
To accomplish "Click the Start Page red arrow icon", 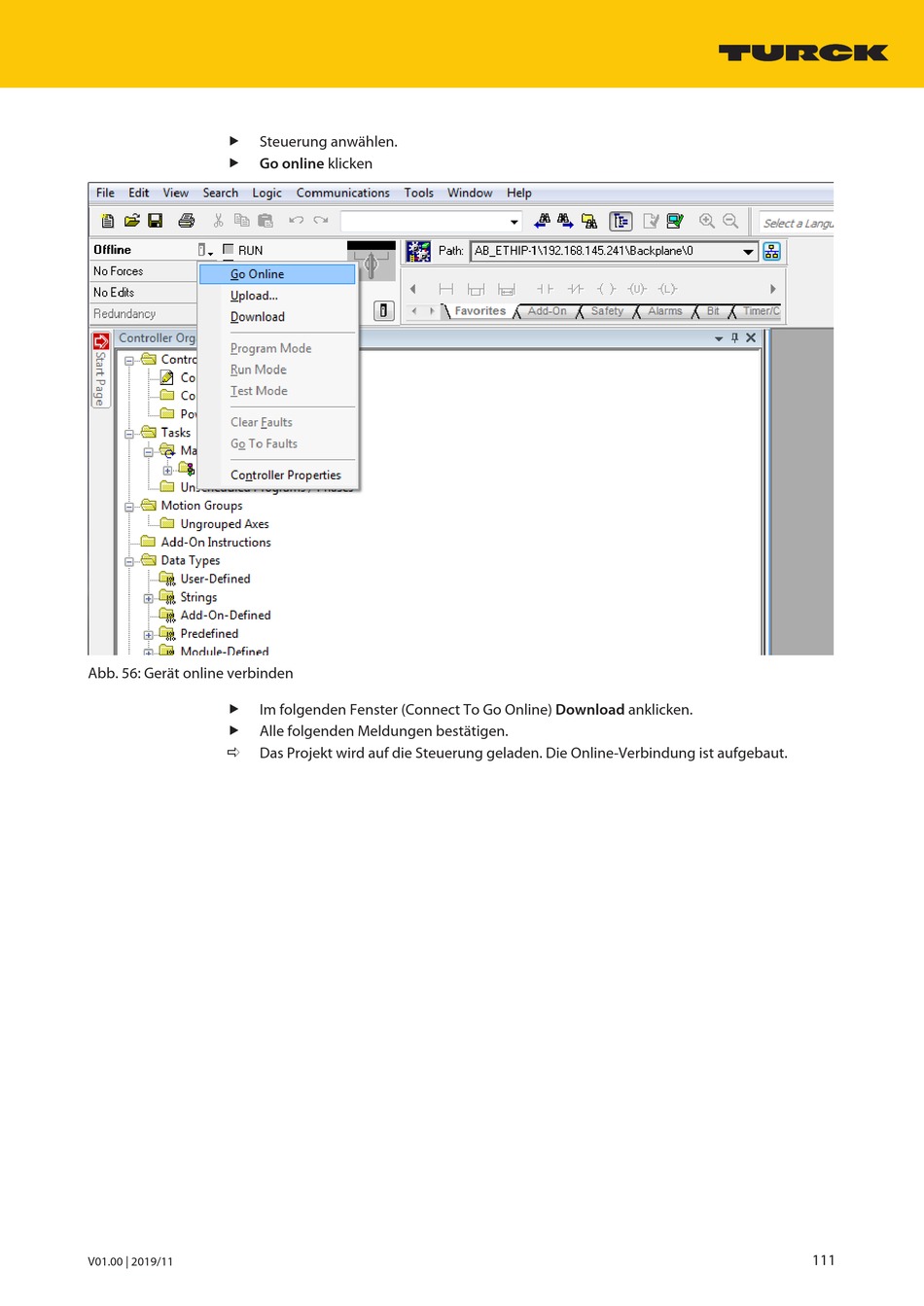I will [x=101, y=341].
